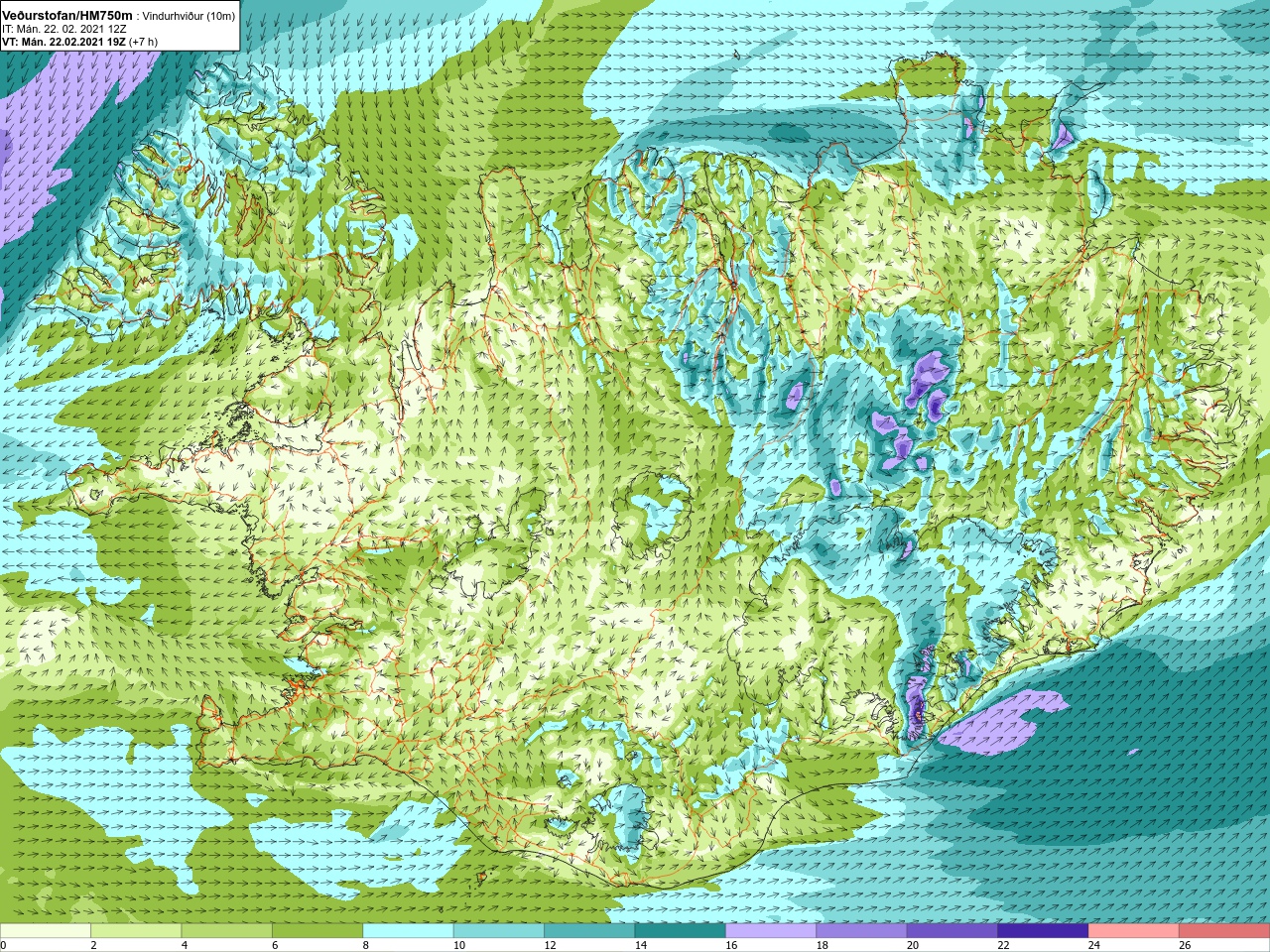Click the legend label "10"
Screen dimensions: 1270x952
point(459,946)
